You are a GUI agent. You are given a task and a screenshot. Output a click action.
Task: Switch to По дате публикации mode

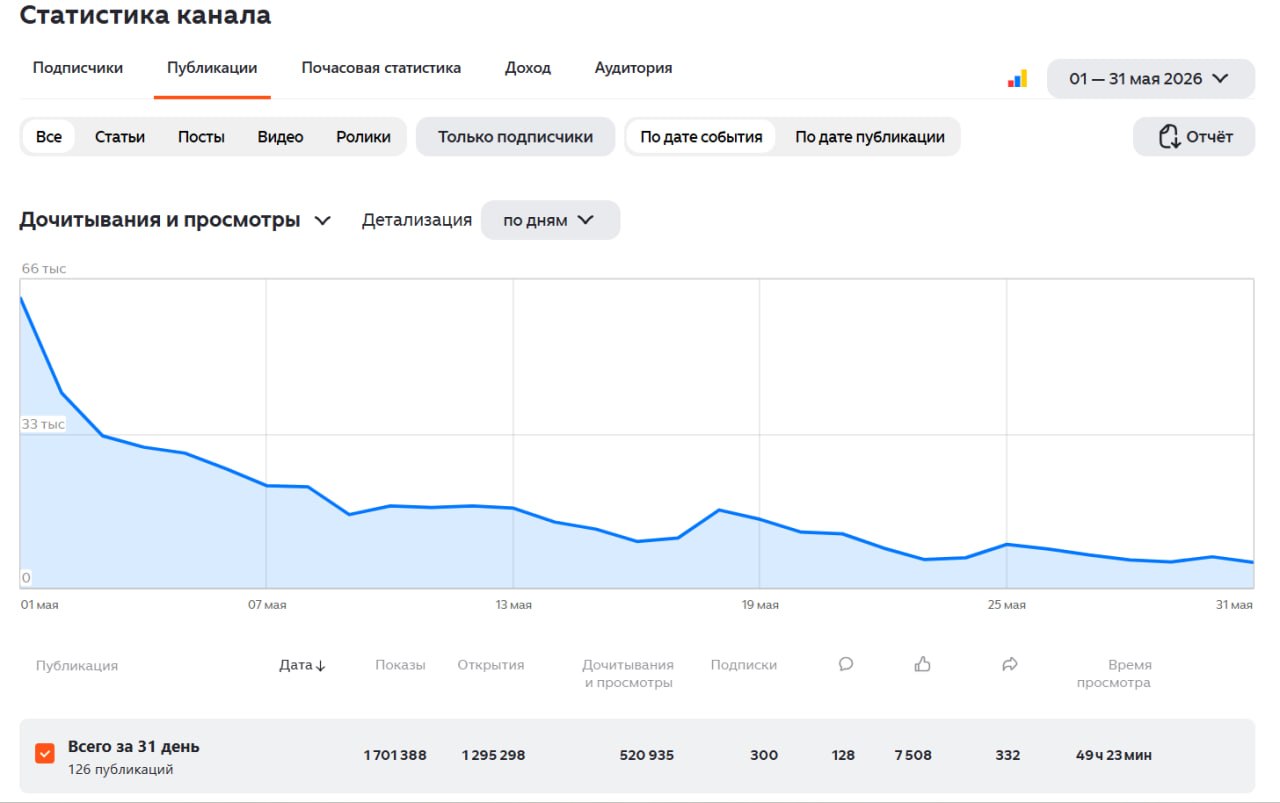(x=870, y=137)
